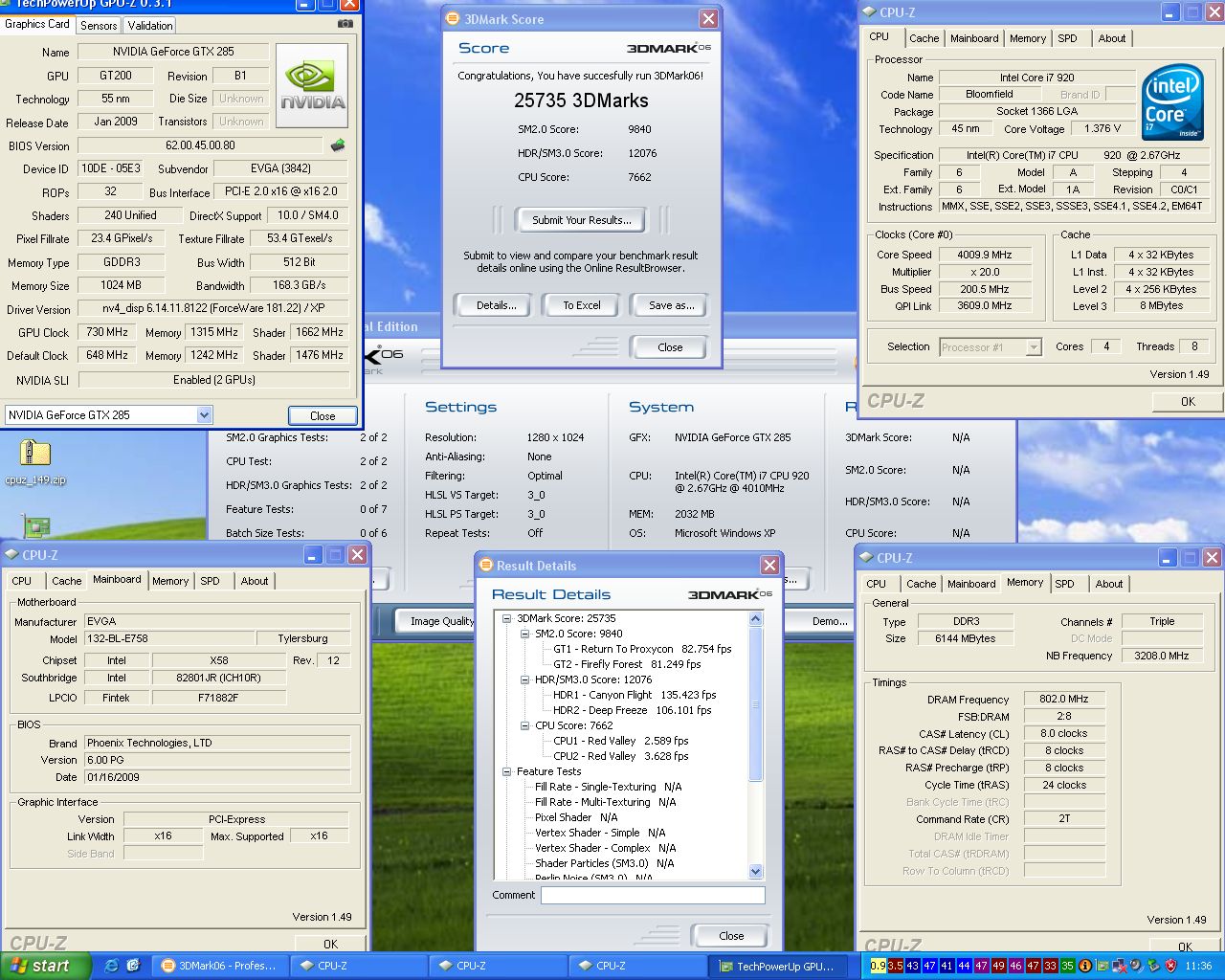The width and height of the screenshot is (1225, 980).
Task: Click the yellow 0.9 tray readout
Action: [878, 966]
